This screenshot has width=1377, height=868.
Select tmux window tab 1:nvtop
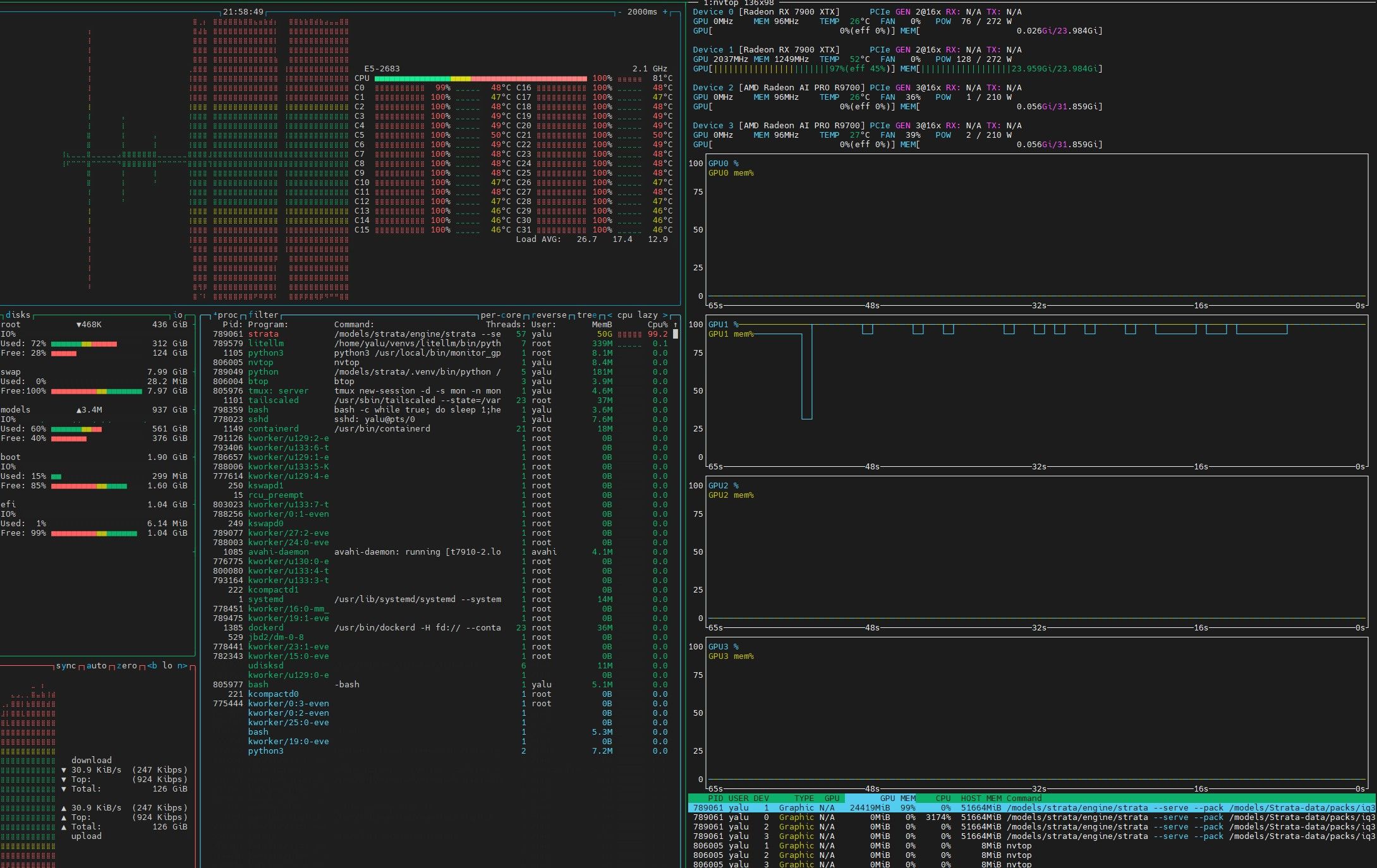point(721,3)
